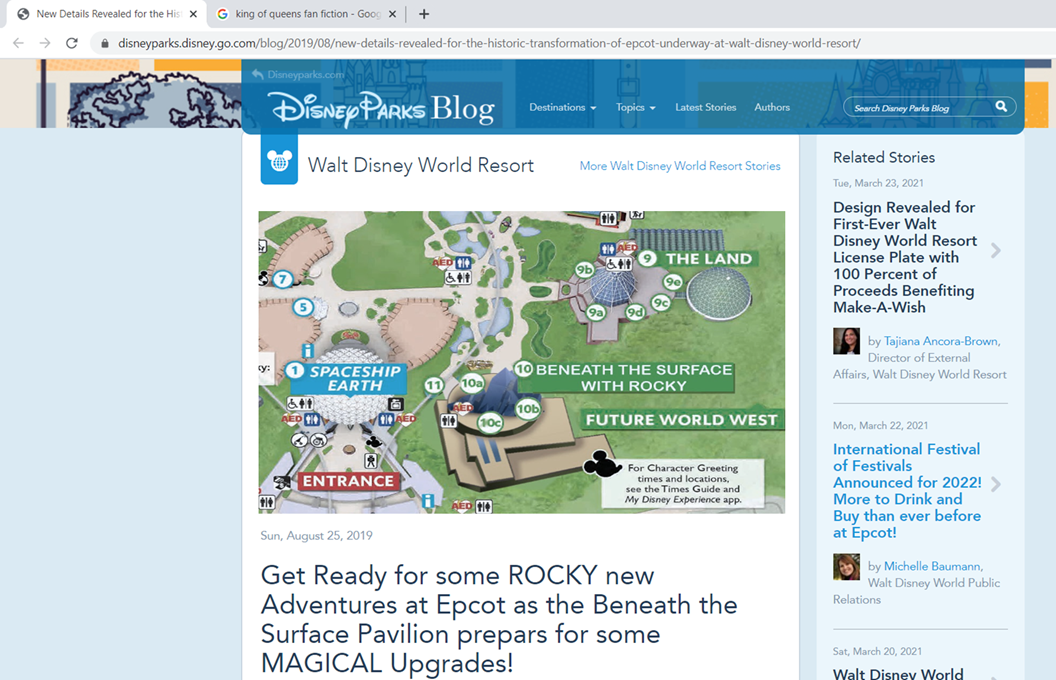Open the Authors navigation item
The height and width of the screenshot is (680, 1056).
[x=771, y=107]
